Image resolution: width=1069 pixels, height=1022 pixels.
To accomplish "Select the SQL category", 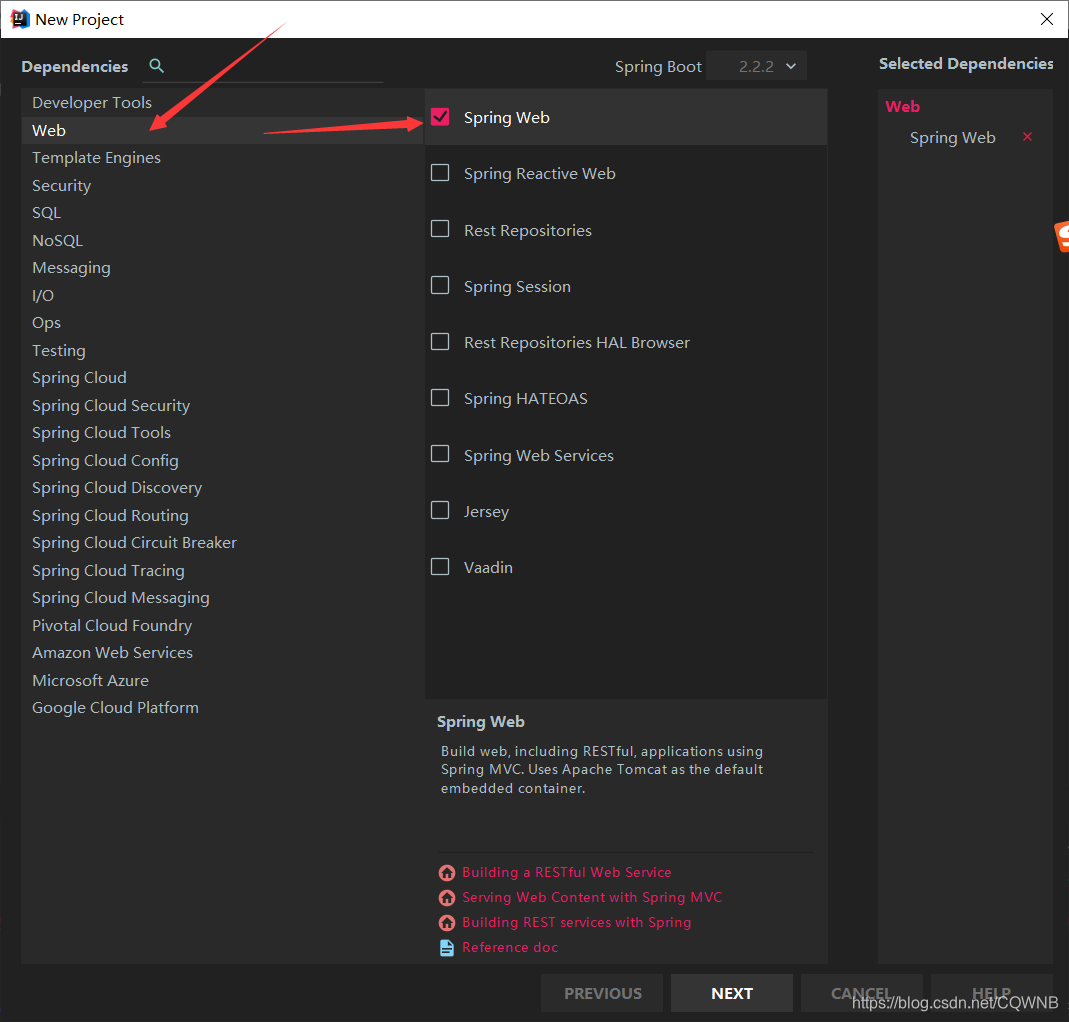I will pyautogui.click(x=222, y=213).
